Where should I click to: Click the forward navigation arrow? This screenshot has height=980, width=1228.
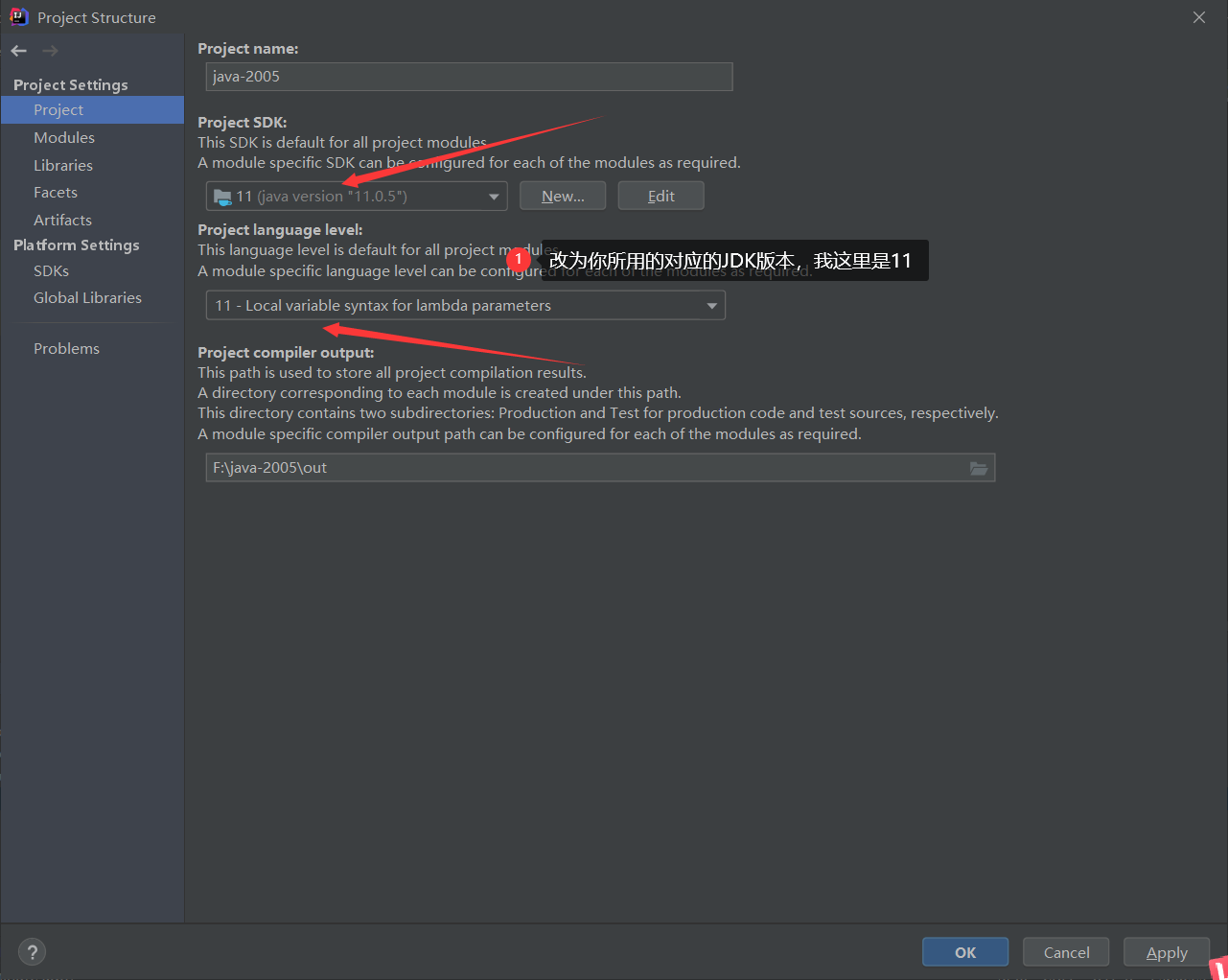49,50
